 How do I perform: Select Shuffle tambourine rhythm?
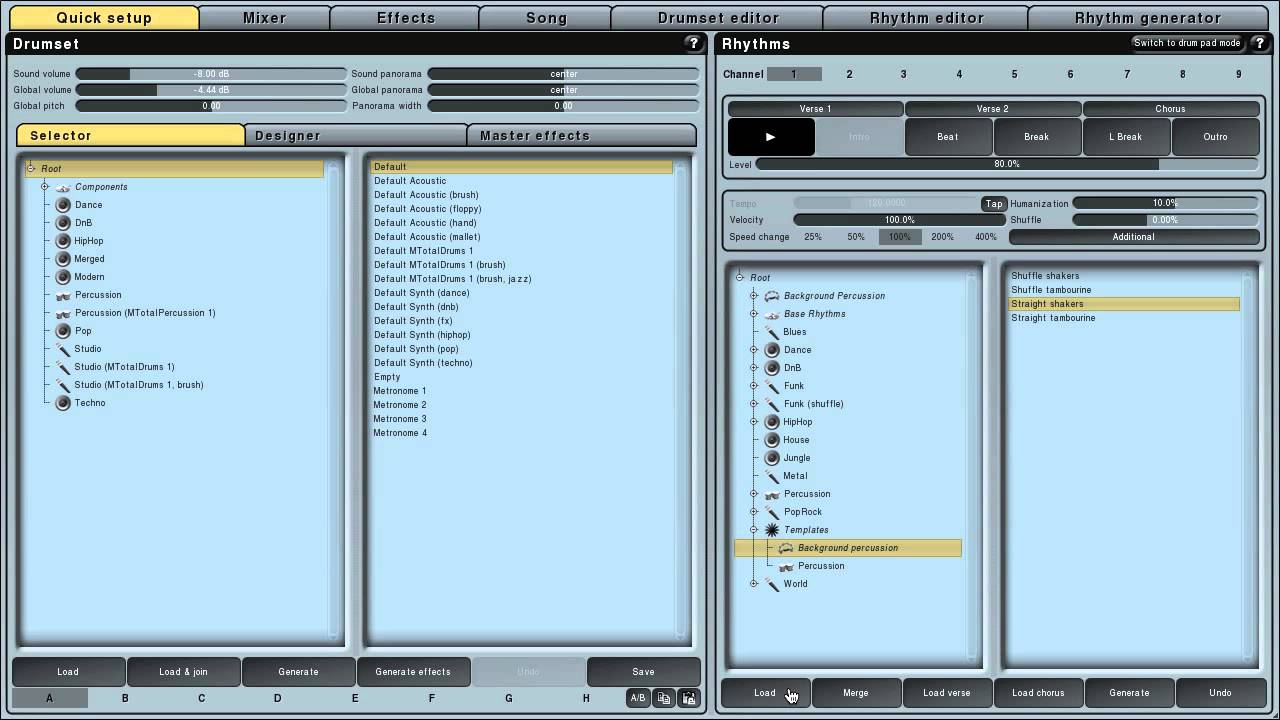tap(1051, 290)
